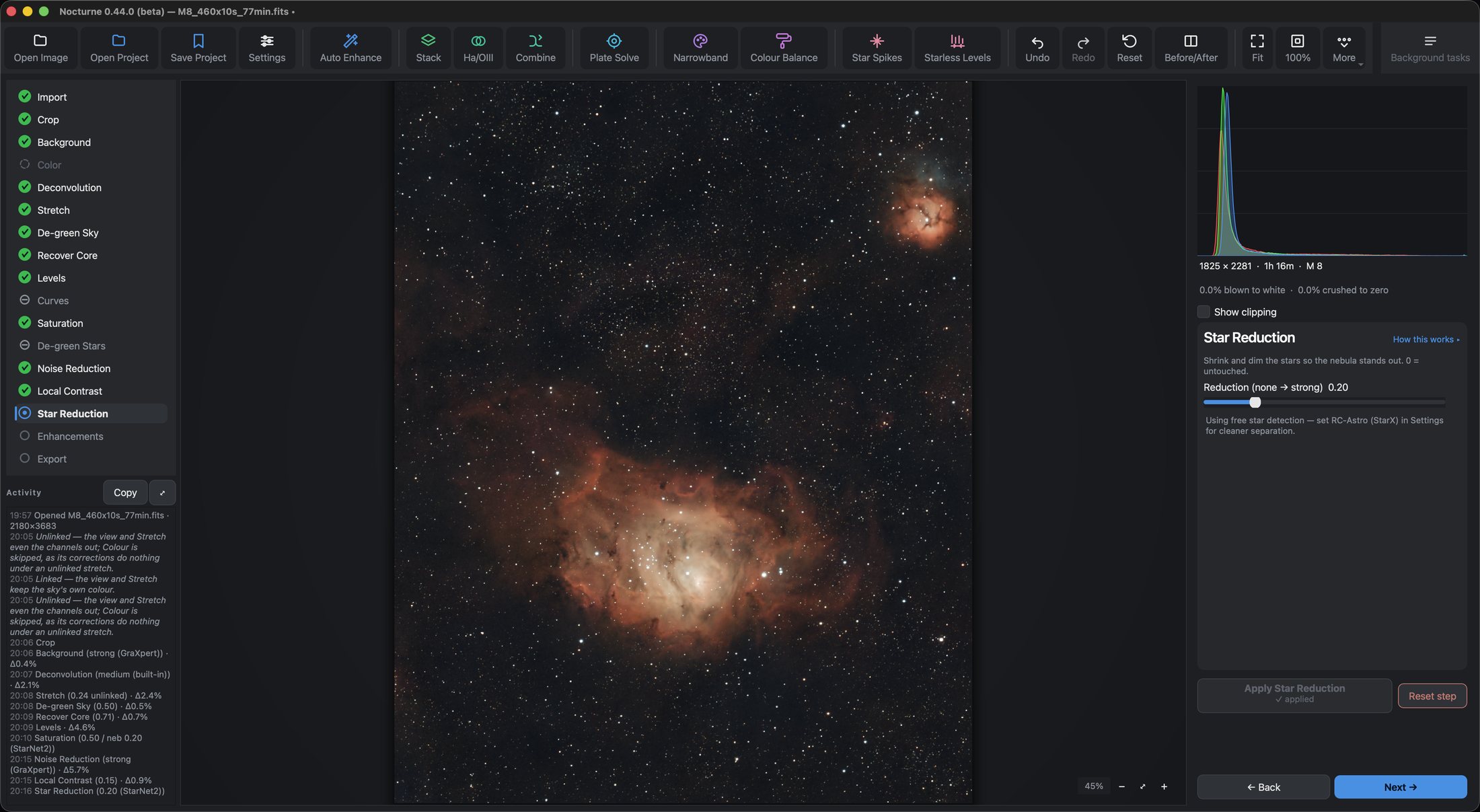
Task: Open the Enhancements step
Action: [x=91, y=436]
